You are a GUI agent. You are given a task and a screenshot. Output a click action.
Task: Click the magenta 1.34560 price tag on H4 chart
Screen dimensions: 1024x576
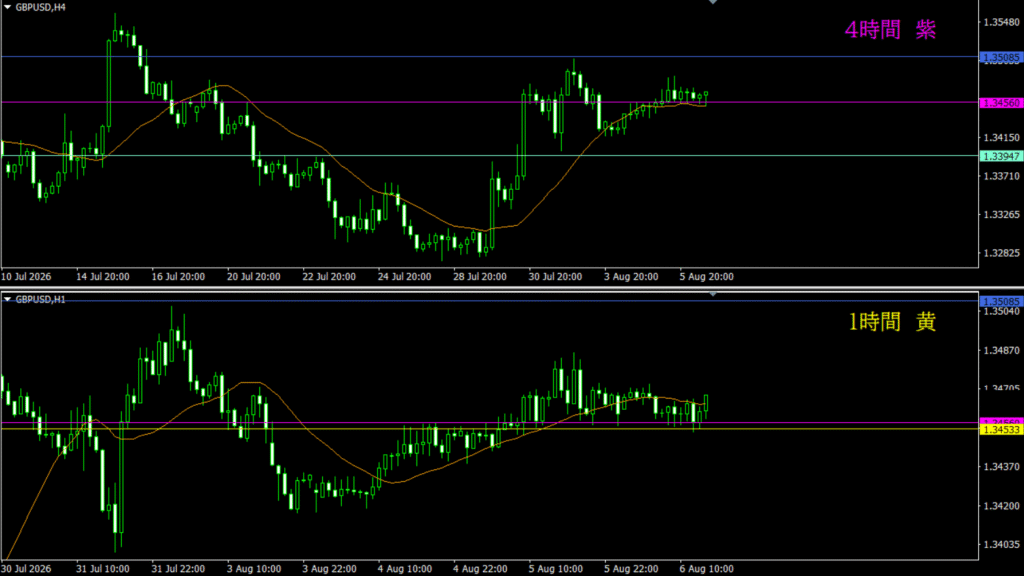click(x=1001, y=103)
